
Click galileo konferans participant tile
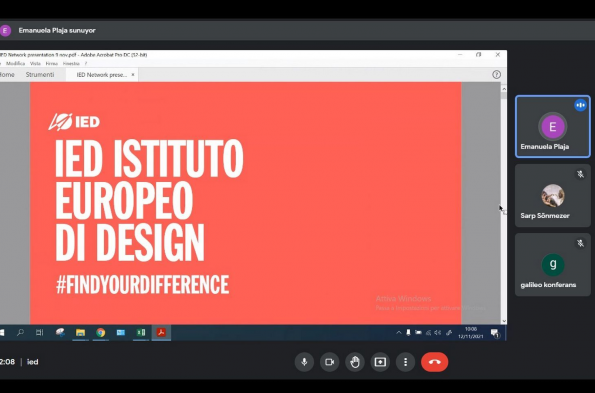(552, 265)
